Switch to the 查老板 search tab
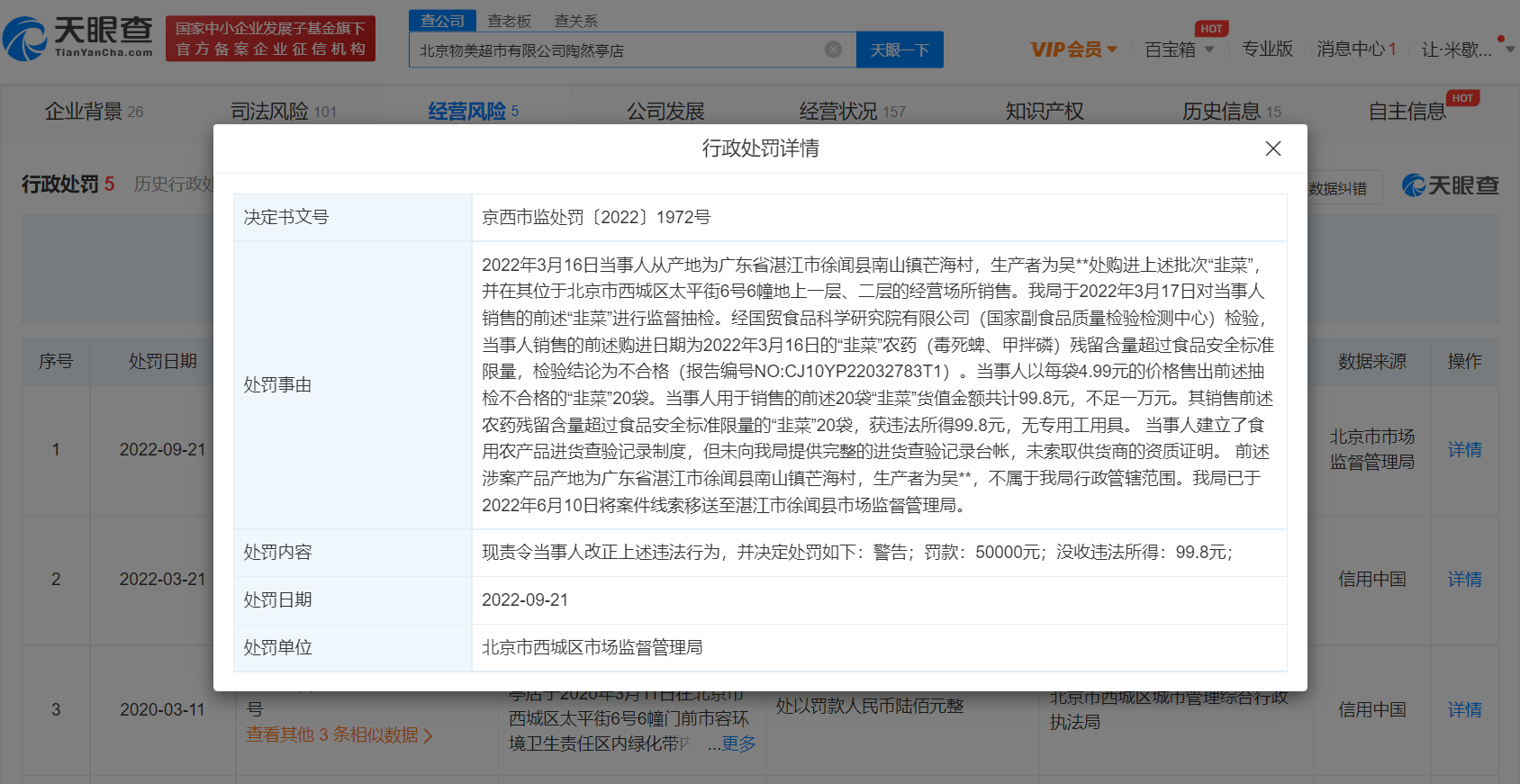The height and width of the screenshot is (784, 1520). tap(509, 21)
